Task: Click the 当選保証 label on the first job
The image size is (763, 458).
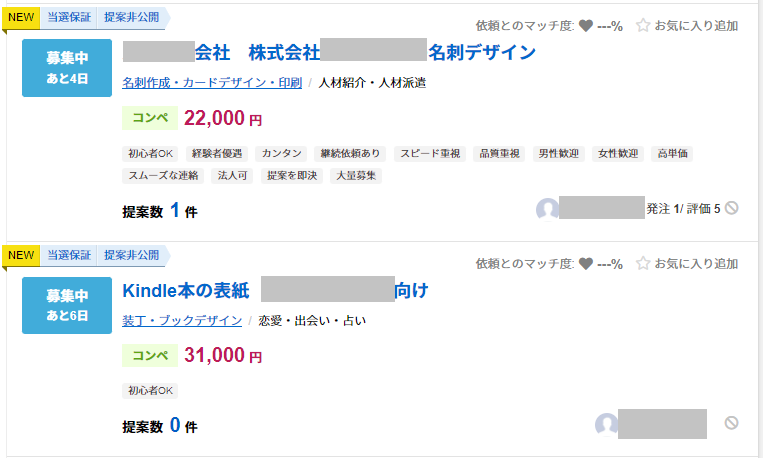Action: [69, 18]
